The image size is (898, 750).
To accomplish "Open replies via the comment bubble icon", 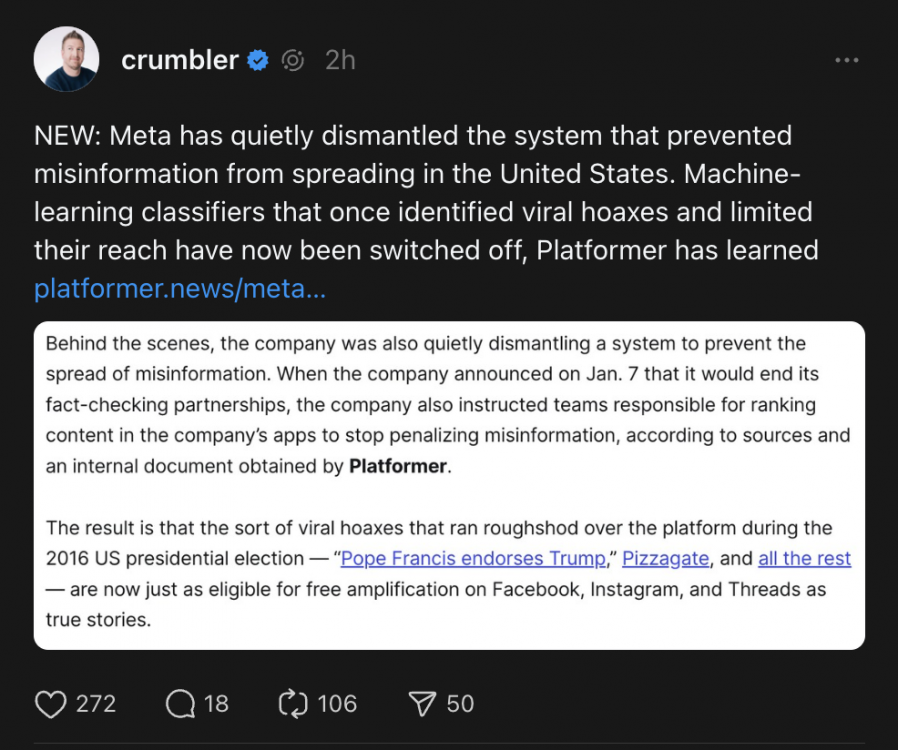I will coord(180,704).
